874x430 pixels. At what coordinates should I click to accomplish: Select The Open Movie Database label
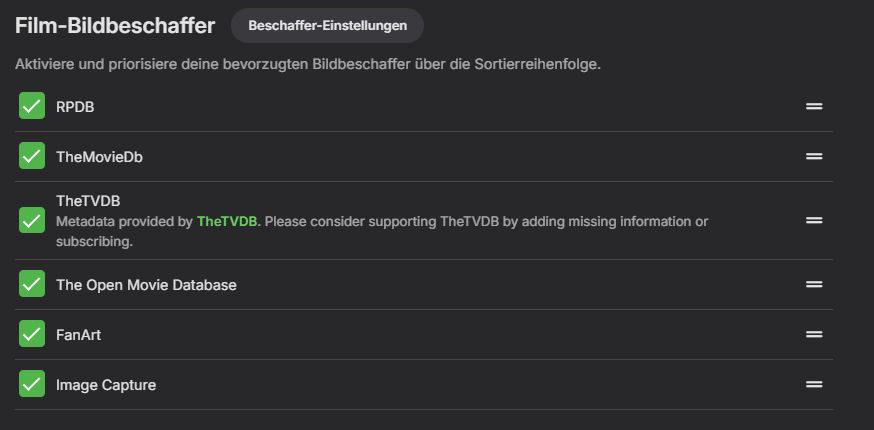click(146, 285)
